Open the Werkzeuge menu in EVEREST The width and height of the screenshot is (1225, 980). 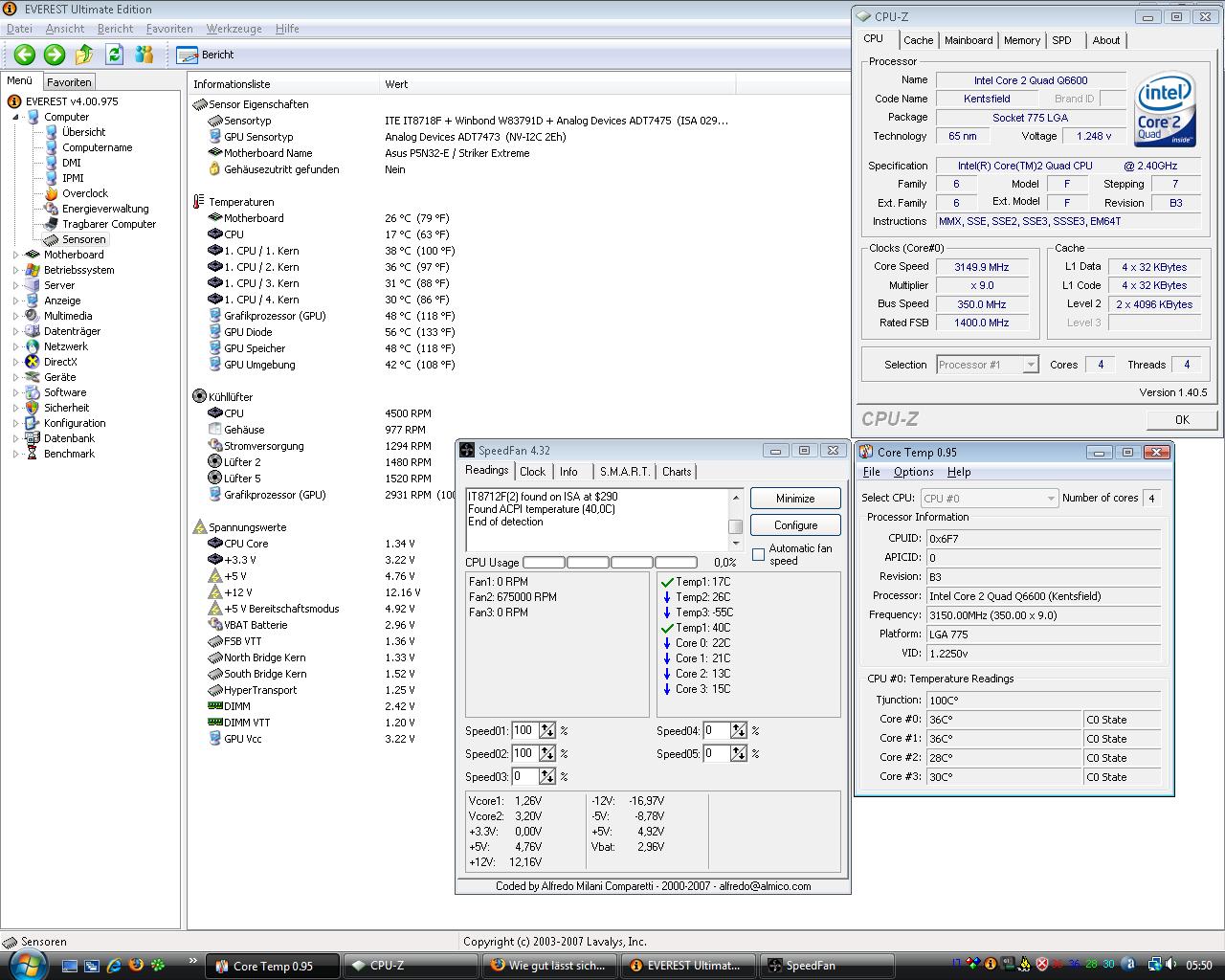coord(234,29)
